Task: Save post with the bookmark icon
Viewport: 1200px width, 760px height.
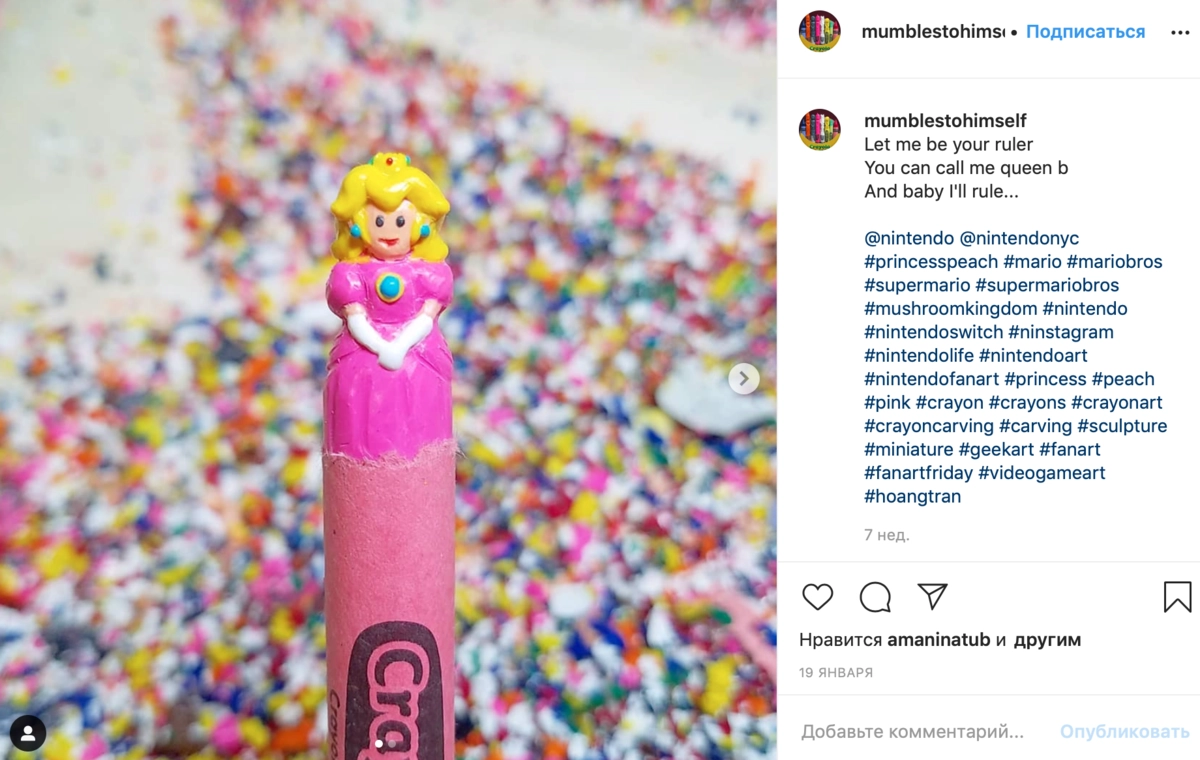Action: point(1178,597)
